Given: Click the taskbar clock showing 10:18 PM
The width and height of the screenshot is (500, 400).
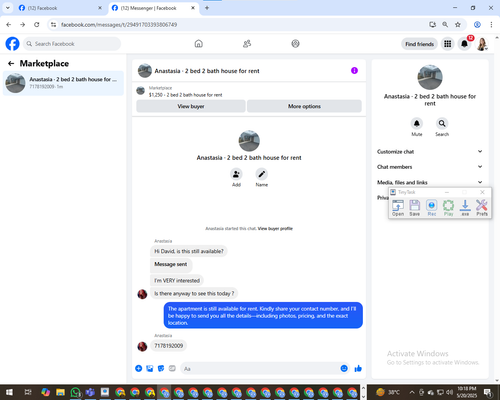Looking at the screenshot, I should click(467, 392).
